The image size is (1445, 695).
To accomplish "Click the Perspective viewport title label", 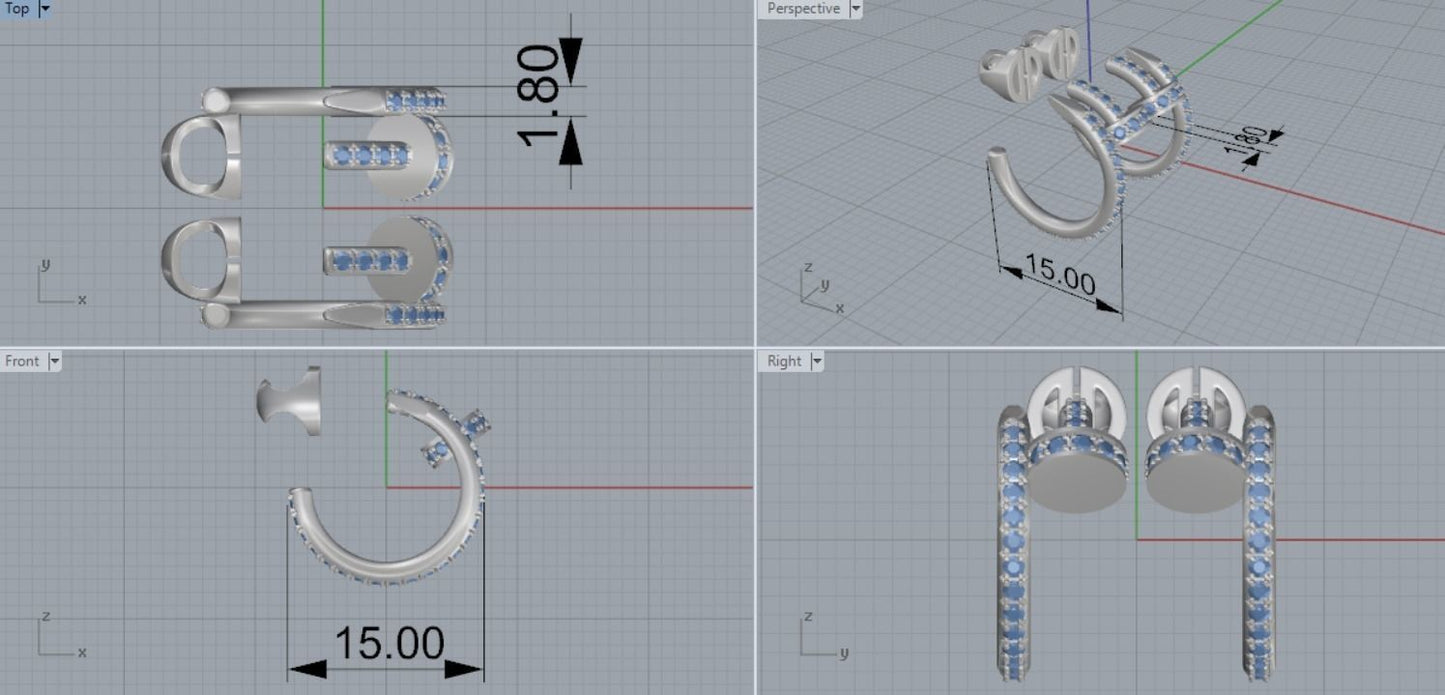I will pos(803,9).
